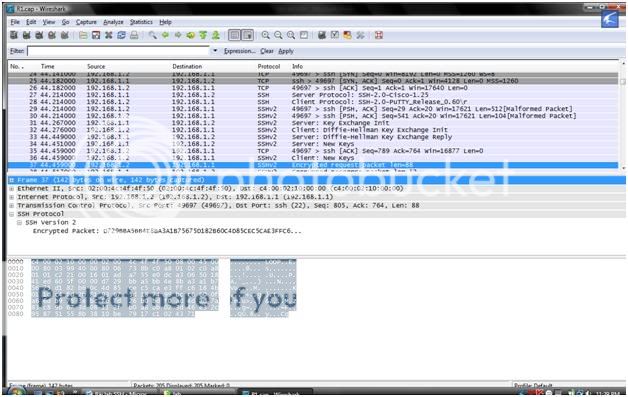Screen dimensions: 628x397
Task: Click the Expression... button
Action: pos(240,51)
